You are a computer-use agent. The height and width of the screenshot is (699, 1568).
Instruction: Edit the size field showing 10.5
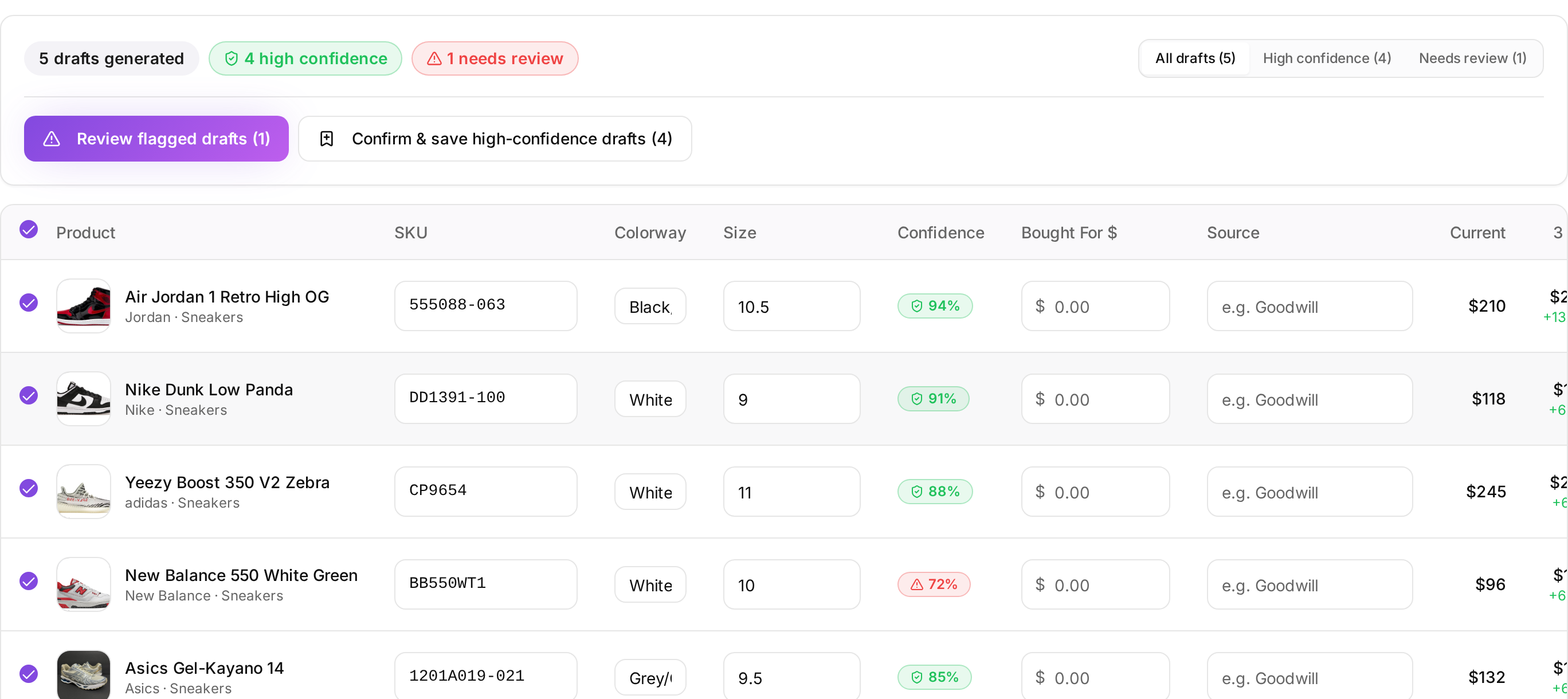791,306
